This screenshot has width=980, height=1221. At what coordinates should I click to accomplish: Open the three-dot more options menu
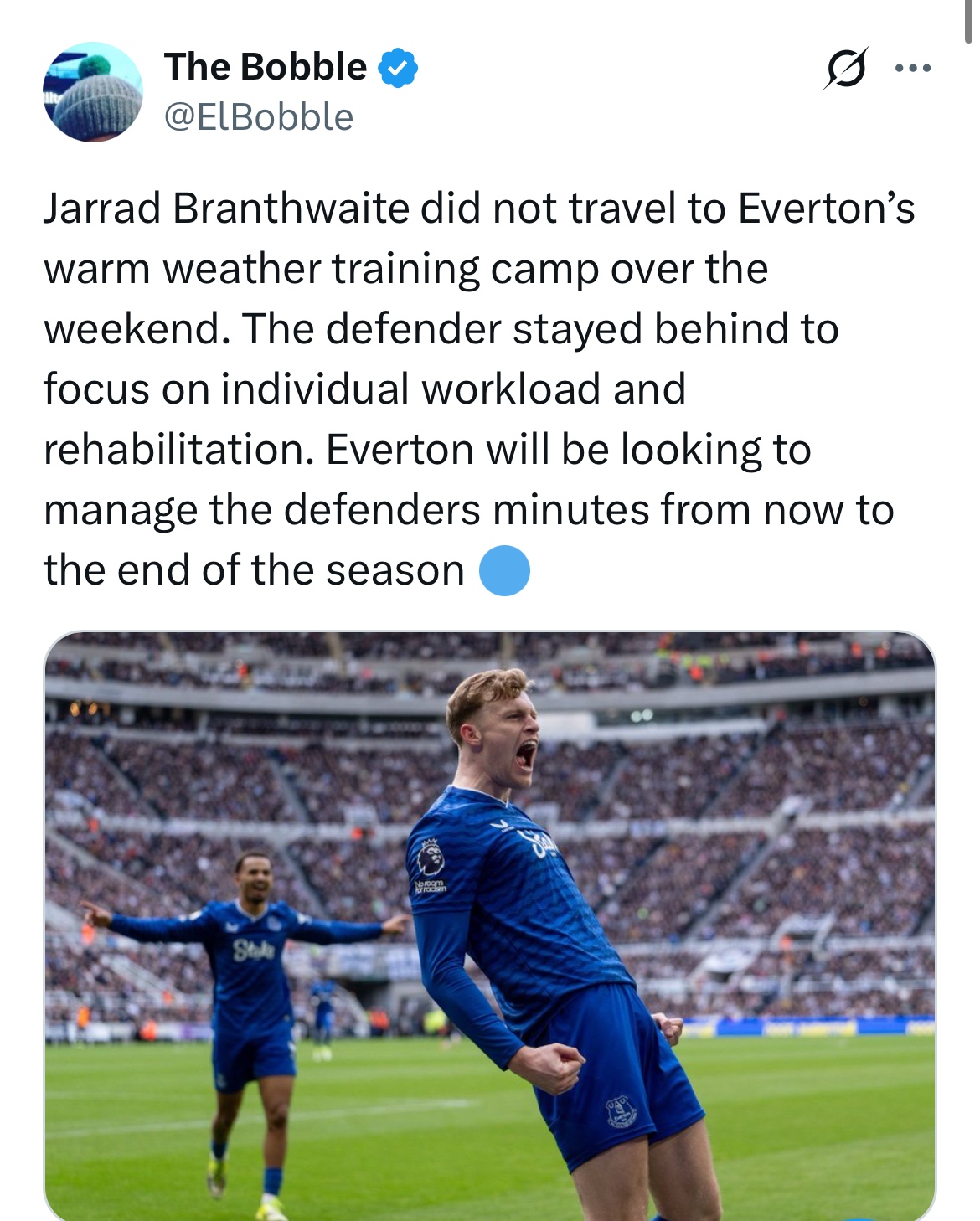[913, 68]
